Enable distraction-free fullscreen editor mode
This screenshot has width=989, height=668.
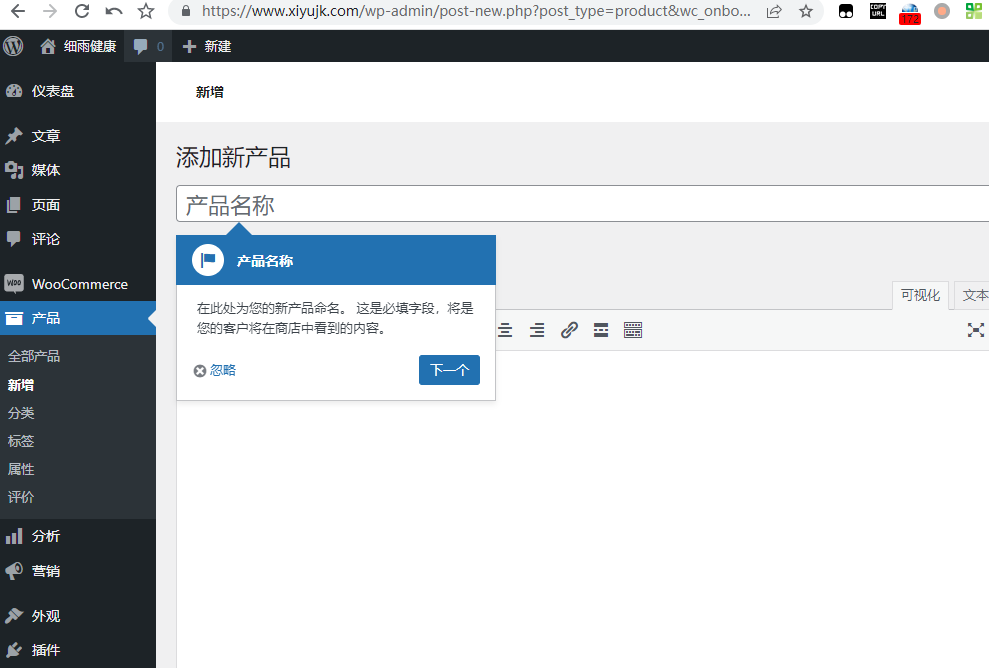975,330
